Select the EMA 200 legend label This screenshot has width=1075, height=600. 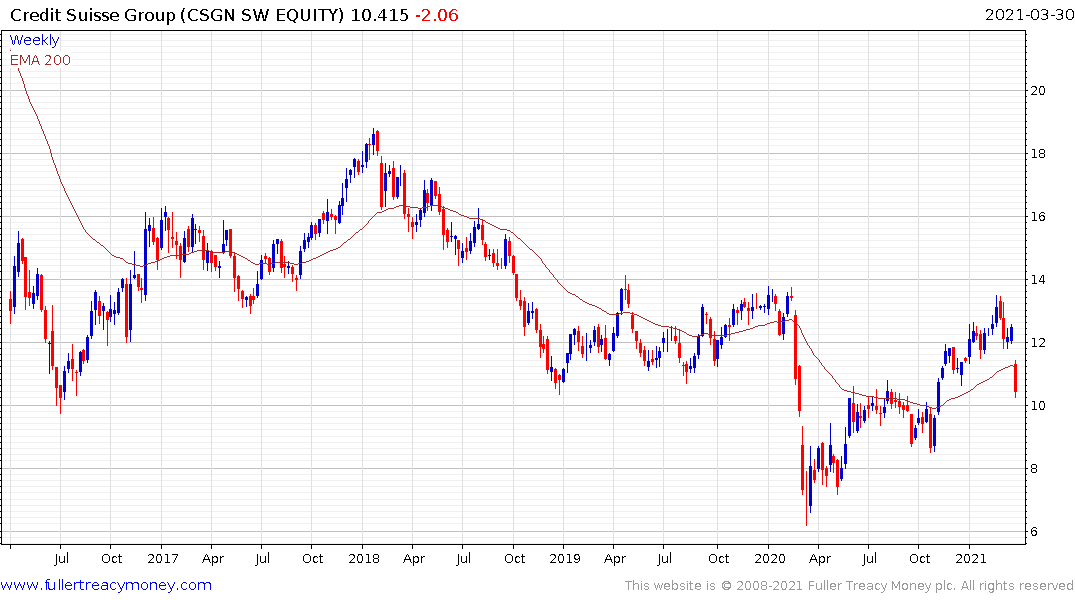click(40, 60)
